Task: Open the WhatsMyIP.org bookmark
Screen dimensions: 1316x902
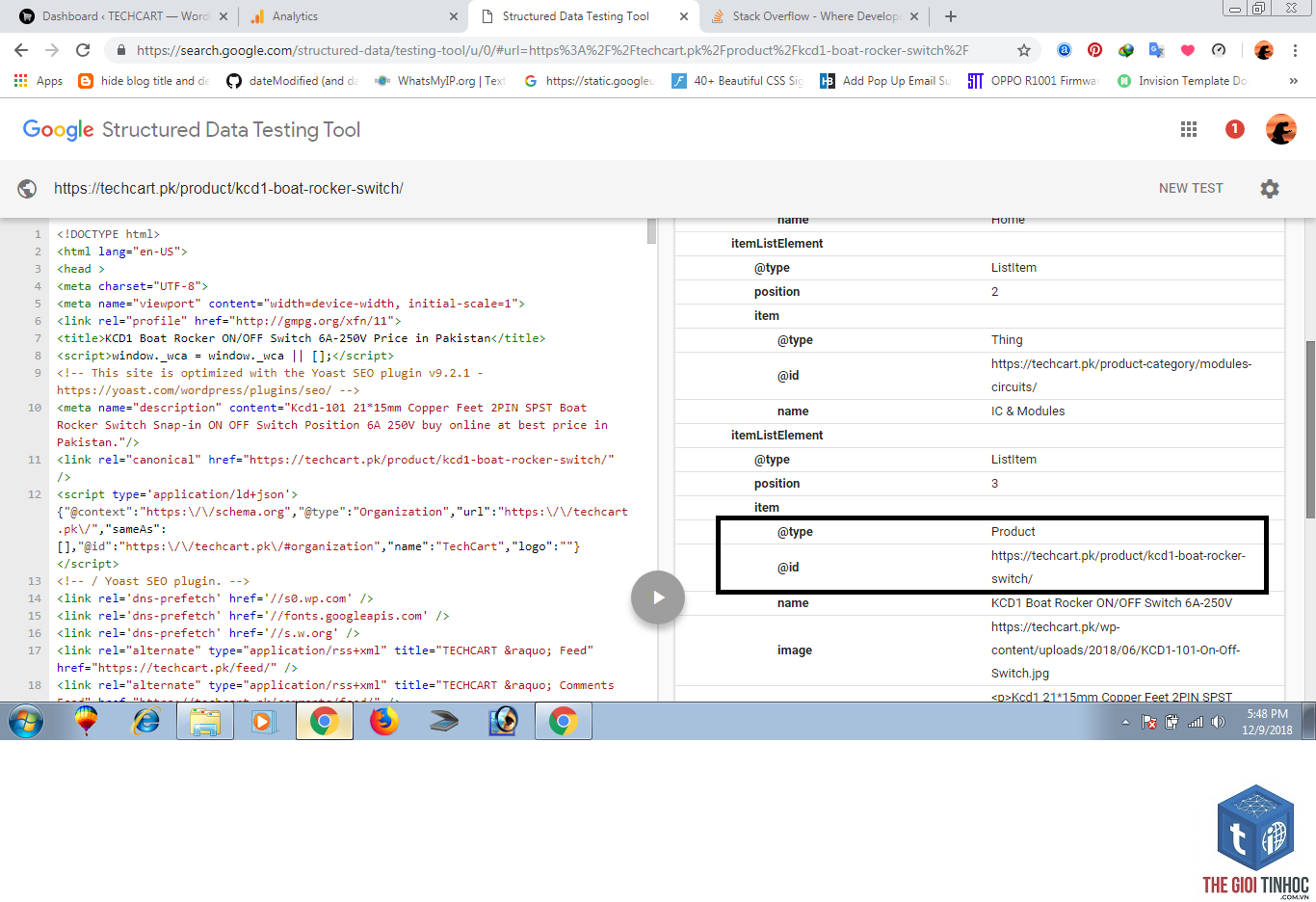Action: tap(441, 81)
